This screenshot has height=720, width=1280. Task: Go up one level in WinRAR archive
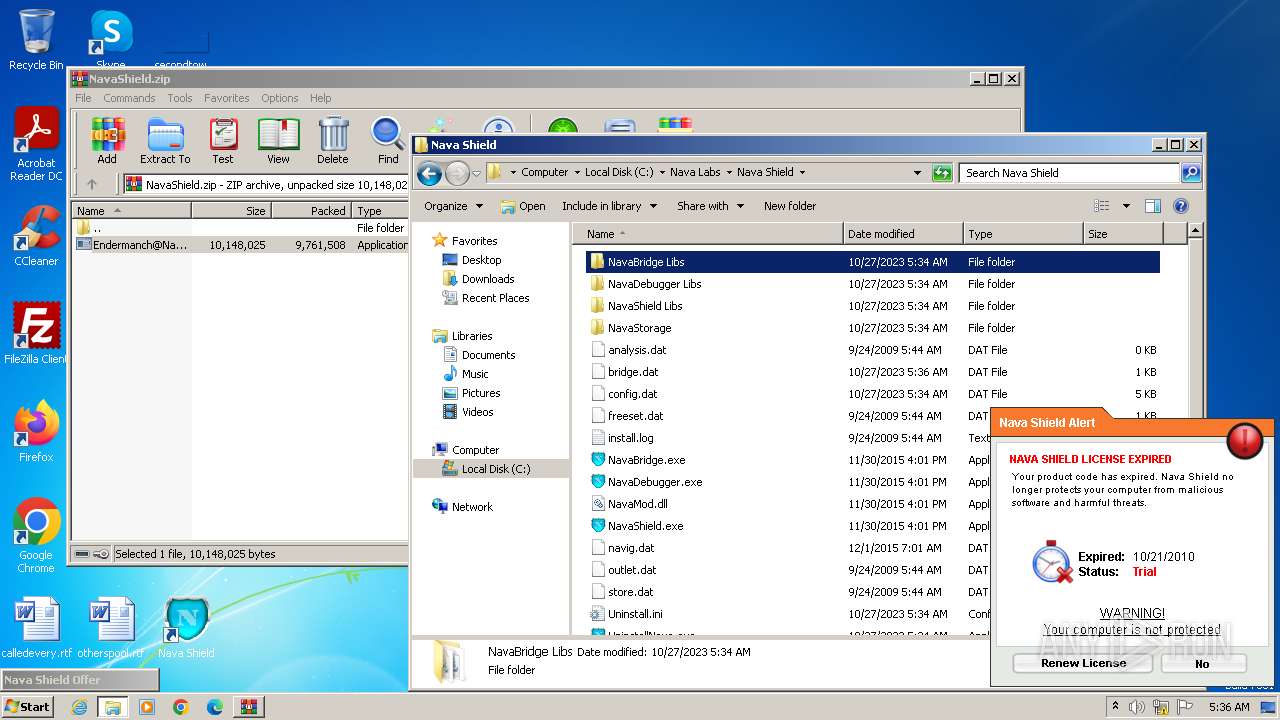pos(92,184)
